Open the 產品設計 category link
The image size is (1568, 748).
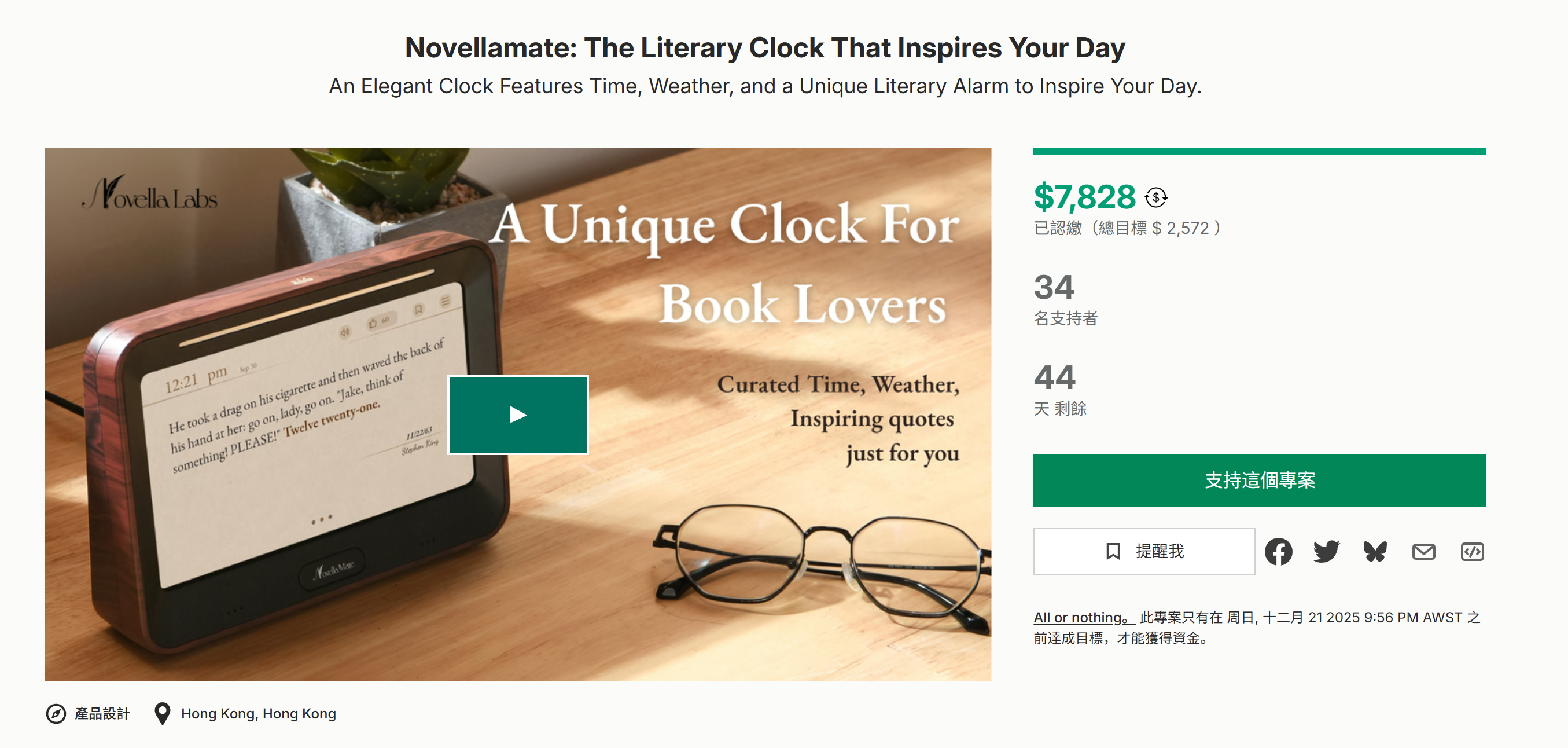click(102, 713)
